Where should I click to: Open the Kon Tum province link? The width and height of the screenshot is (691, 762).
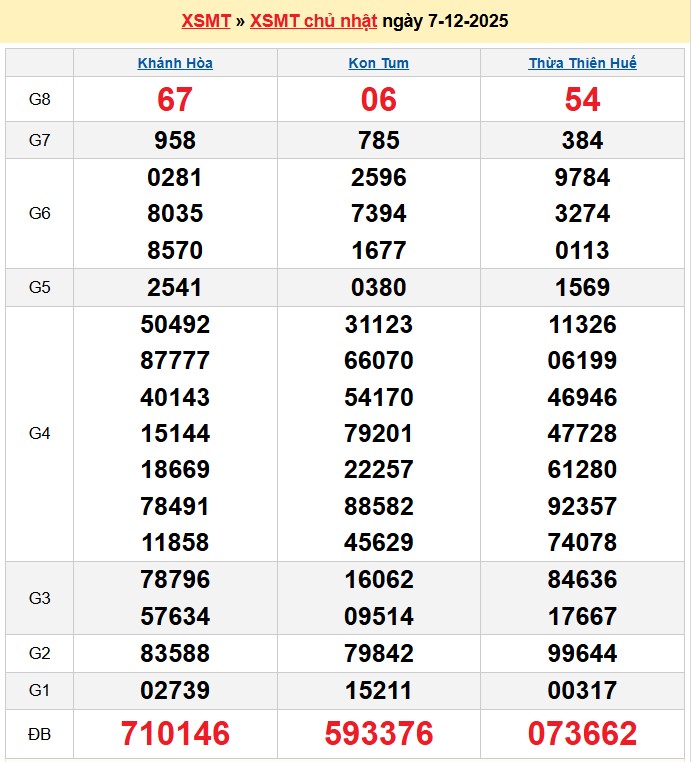pos(378,63)
